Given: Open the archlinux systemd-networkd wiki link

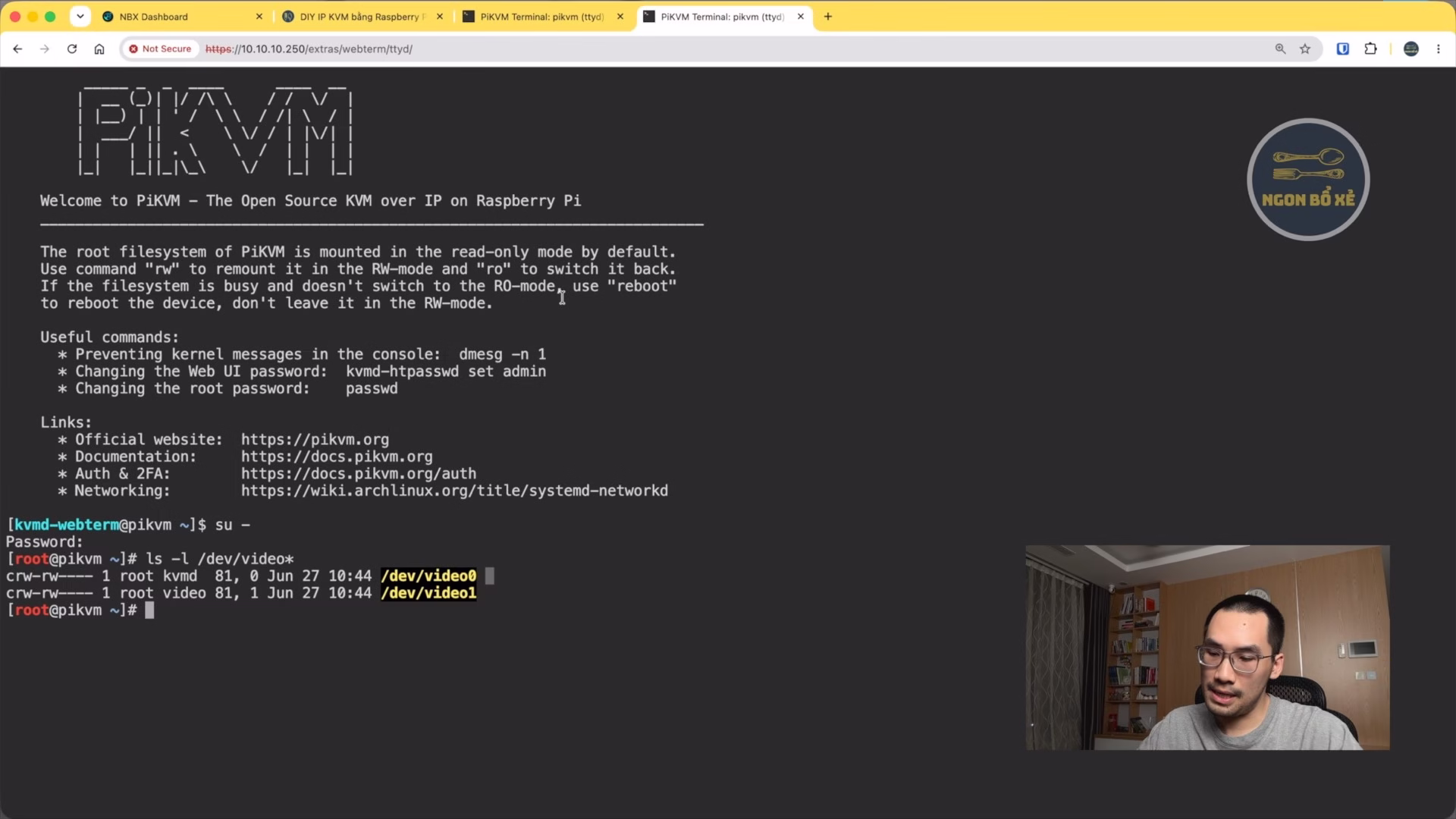Looking at the screenshot, I should click(454, 491).
